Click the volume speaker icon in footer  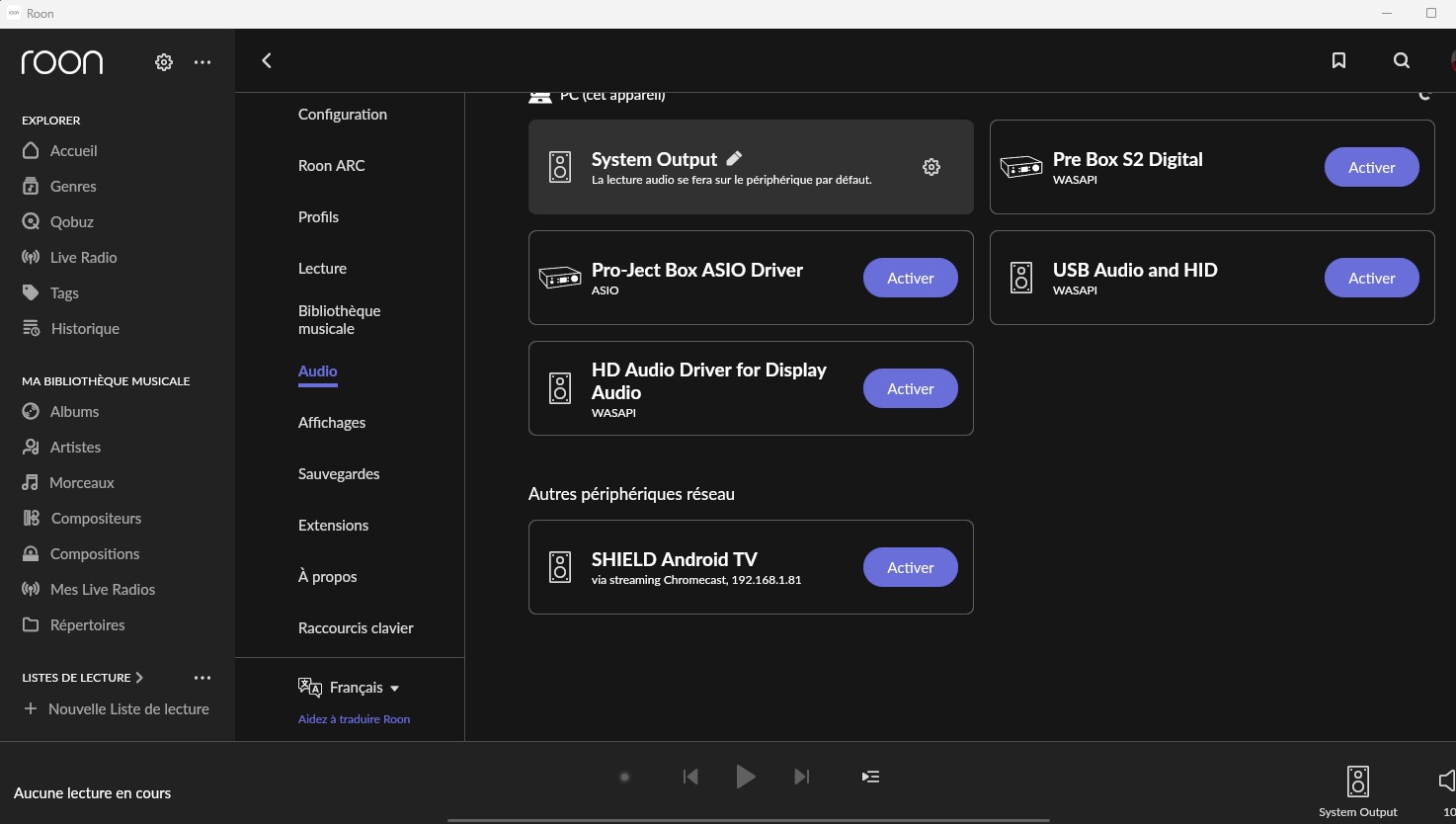coord(1447,781)
